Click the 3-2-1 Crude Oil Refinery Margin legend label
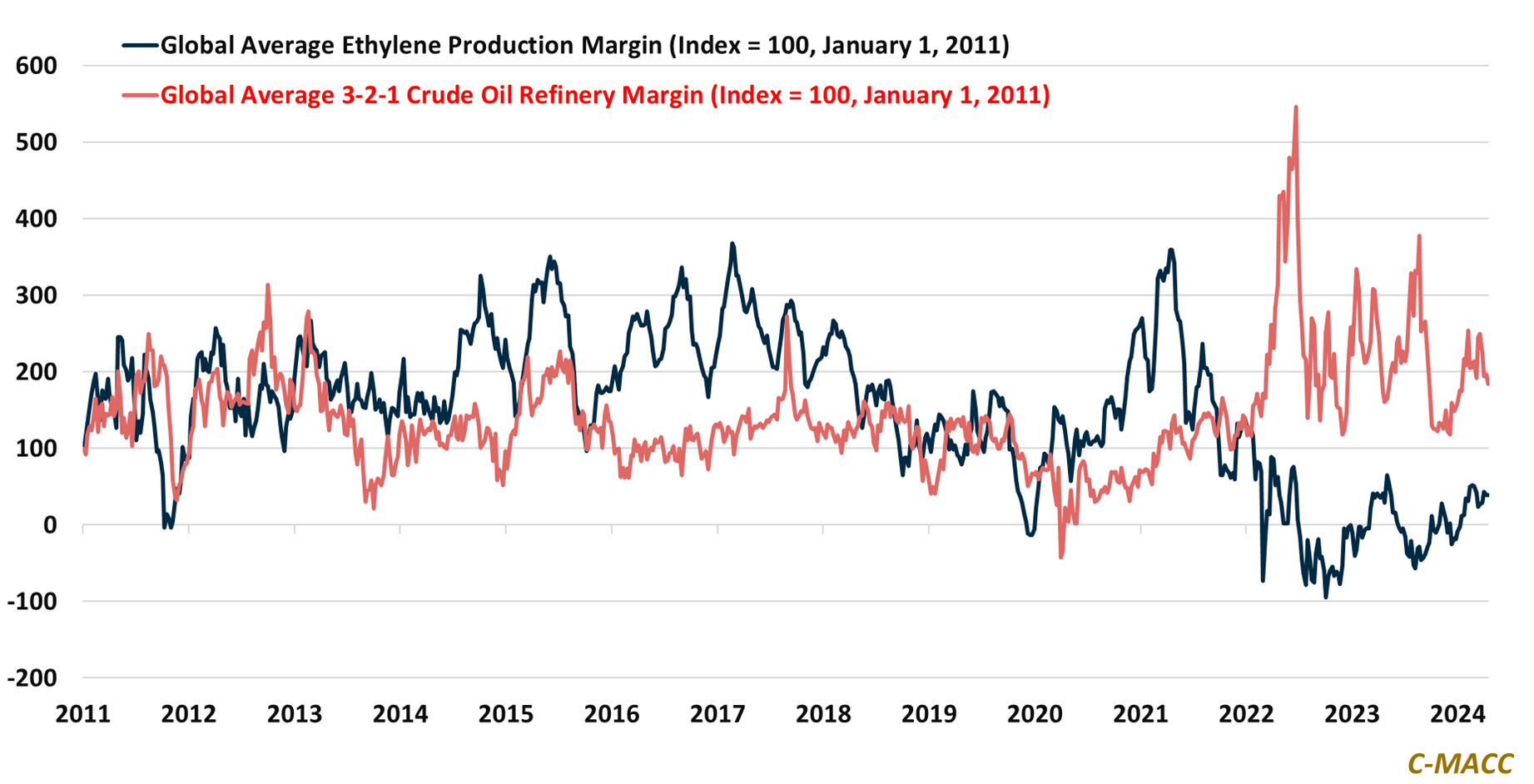Image resolution: width=1534 pixels, height=784 pixels. pyautogui.click(x=604, y=95)
